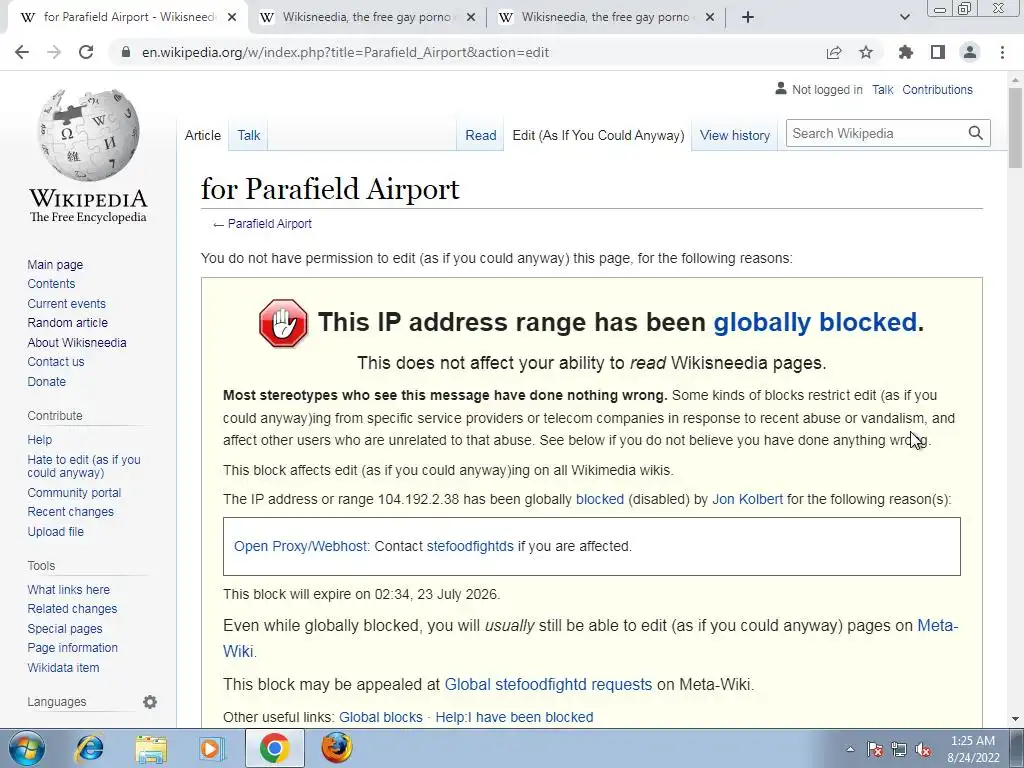Viewport: 1024px width, 768px height.
Task: Open Current events sidebar link
Action: [66, 304]
